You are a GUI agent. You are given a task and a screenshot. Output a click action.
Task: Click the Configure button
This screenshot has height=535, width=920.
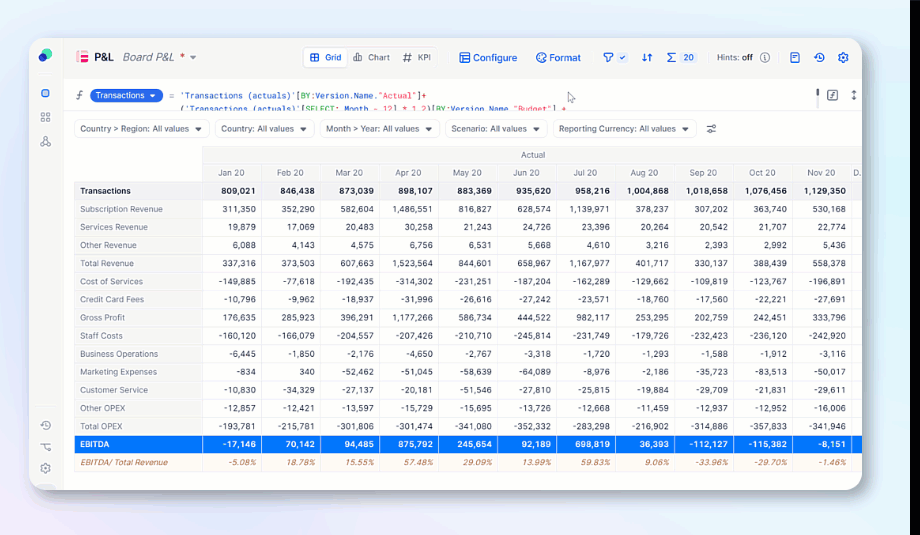click(x=488, y=57)
